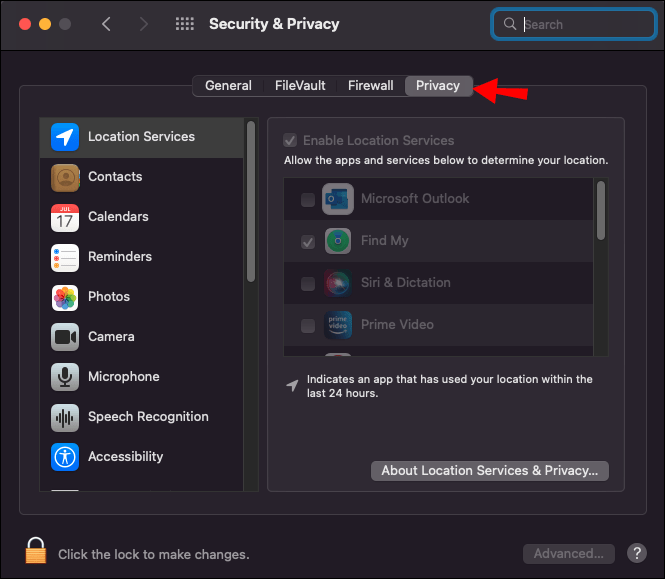The width and height of the screenshot is (665, 579).
Task: Click the magnifying glass search icon
Action: (510, 24)
